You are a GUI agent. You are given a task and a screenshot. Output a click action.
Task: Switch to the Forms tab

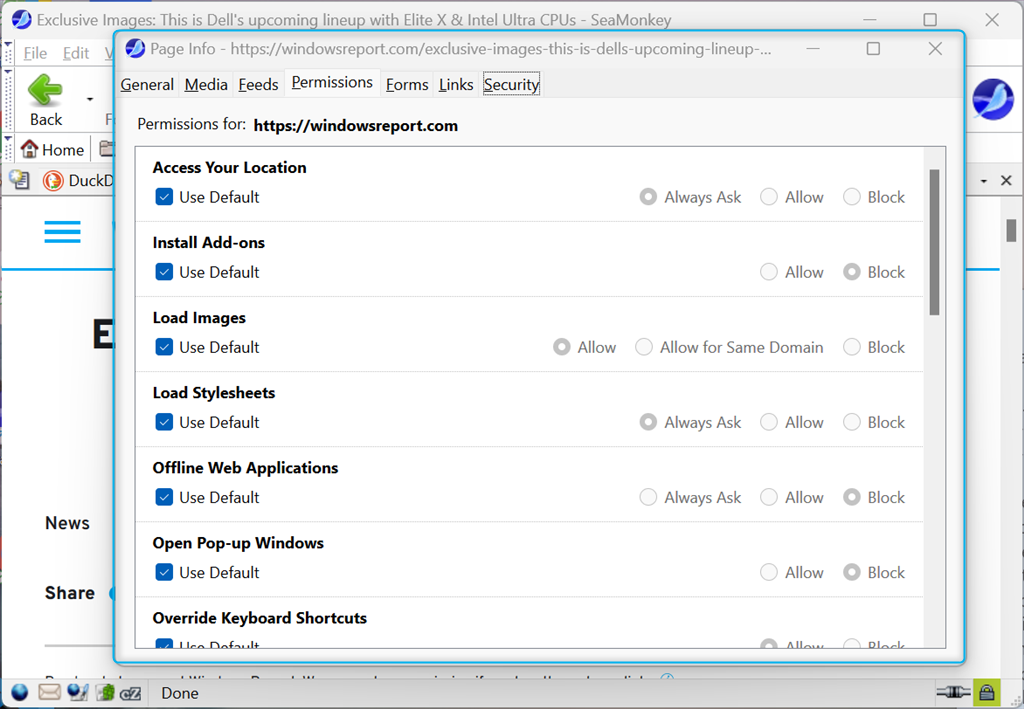(407, 84)
